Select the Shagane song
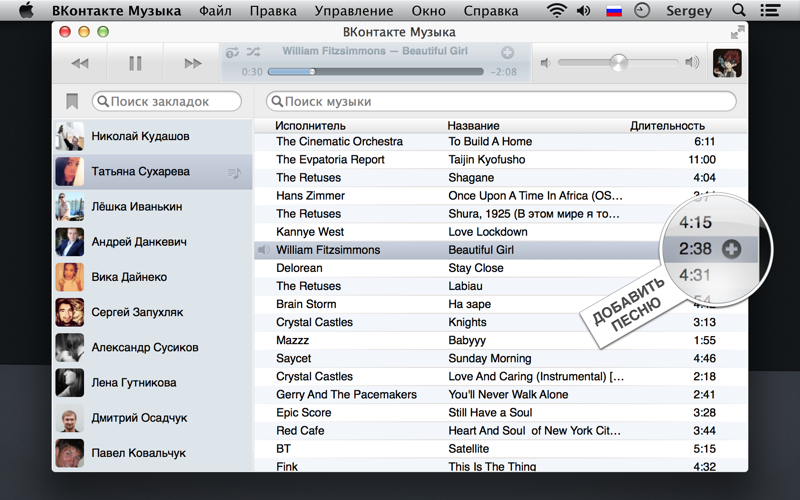This screenshot has width=800, height=500. 501,178
